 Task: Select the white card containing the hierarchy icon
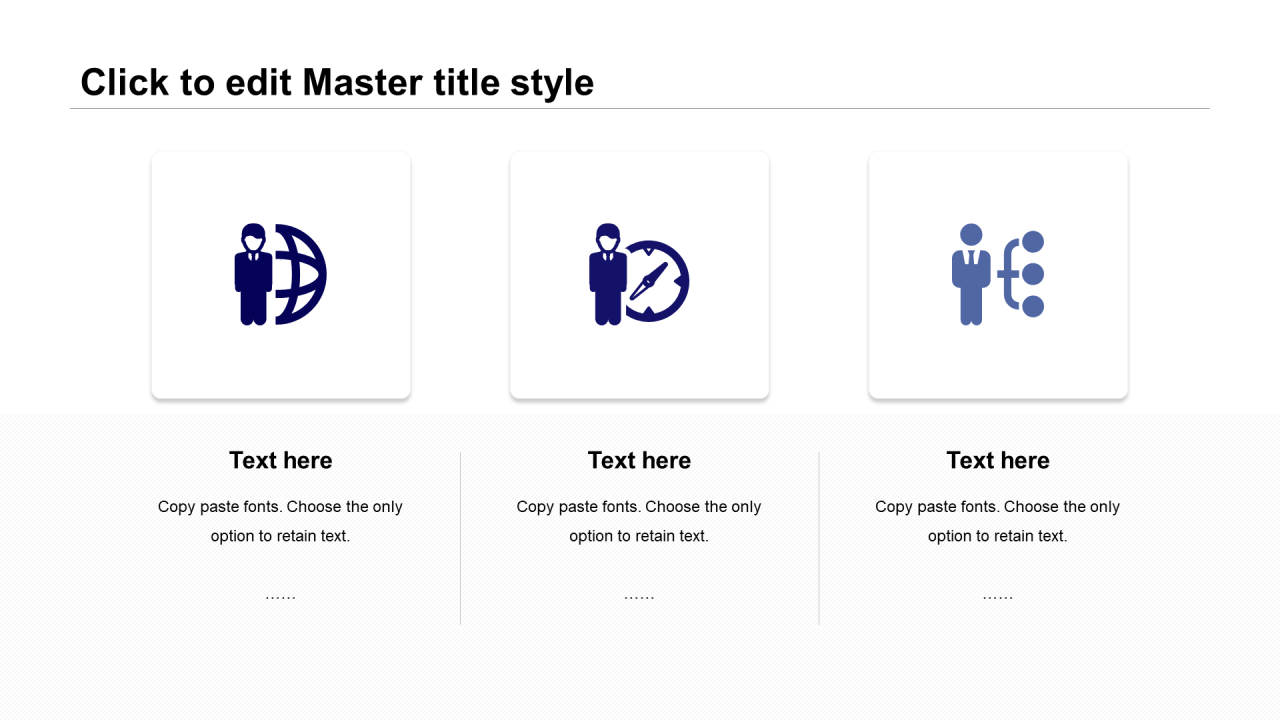point(998,275)
